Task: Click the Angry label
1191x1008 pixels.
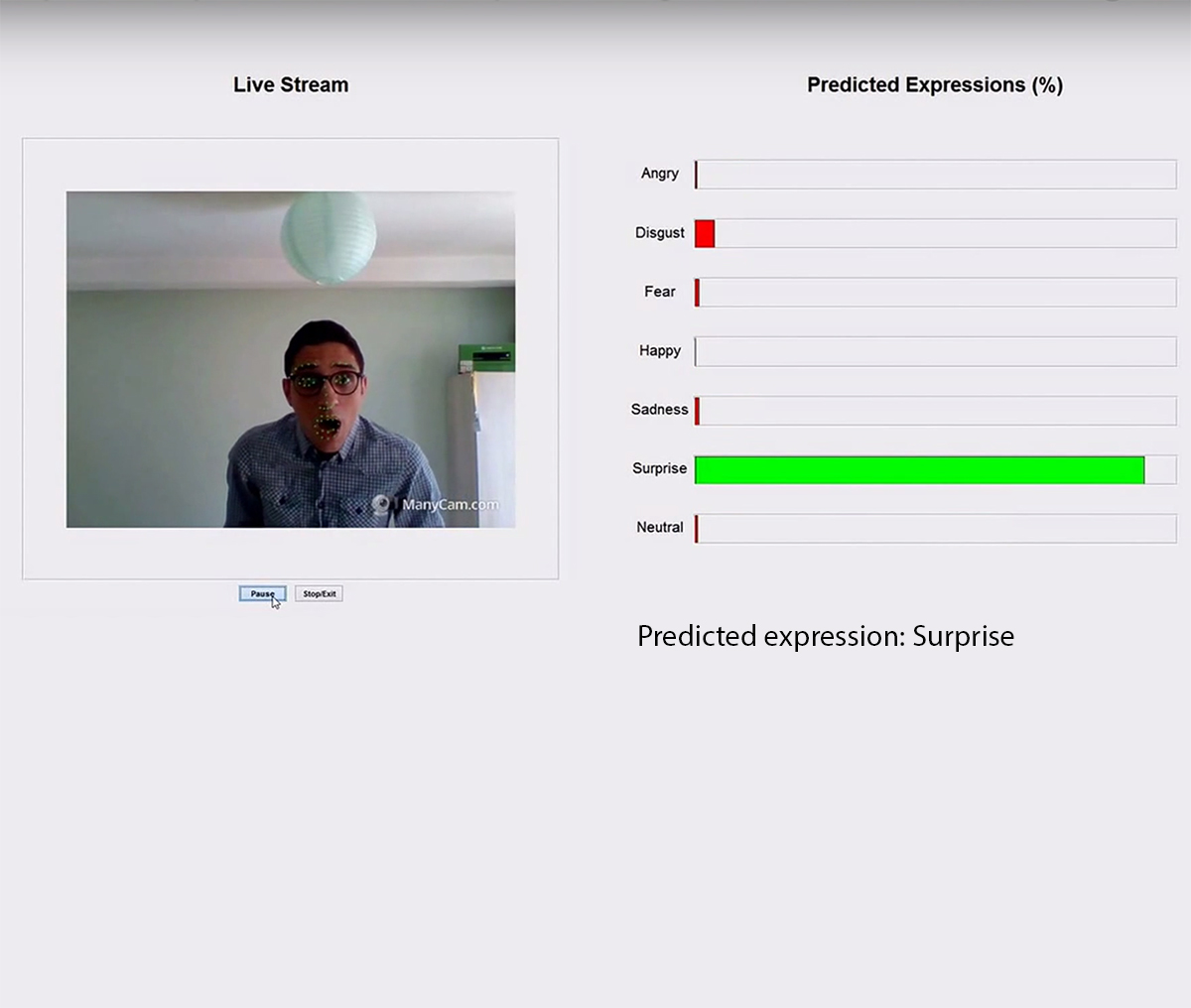Action: click(660, 174)
